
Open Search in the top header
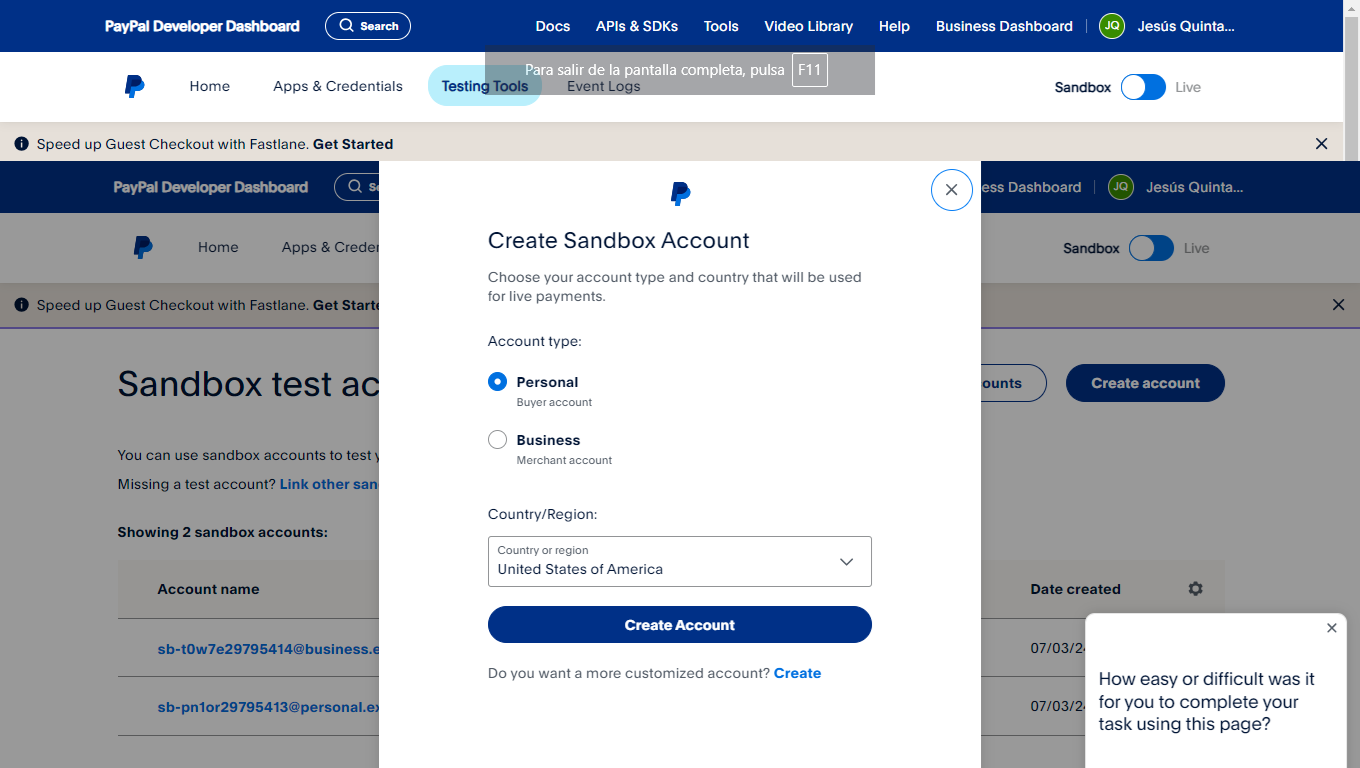pyautogui.click(x=368, y=26)
